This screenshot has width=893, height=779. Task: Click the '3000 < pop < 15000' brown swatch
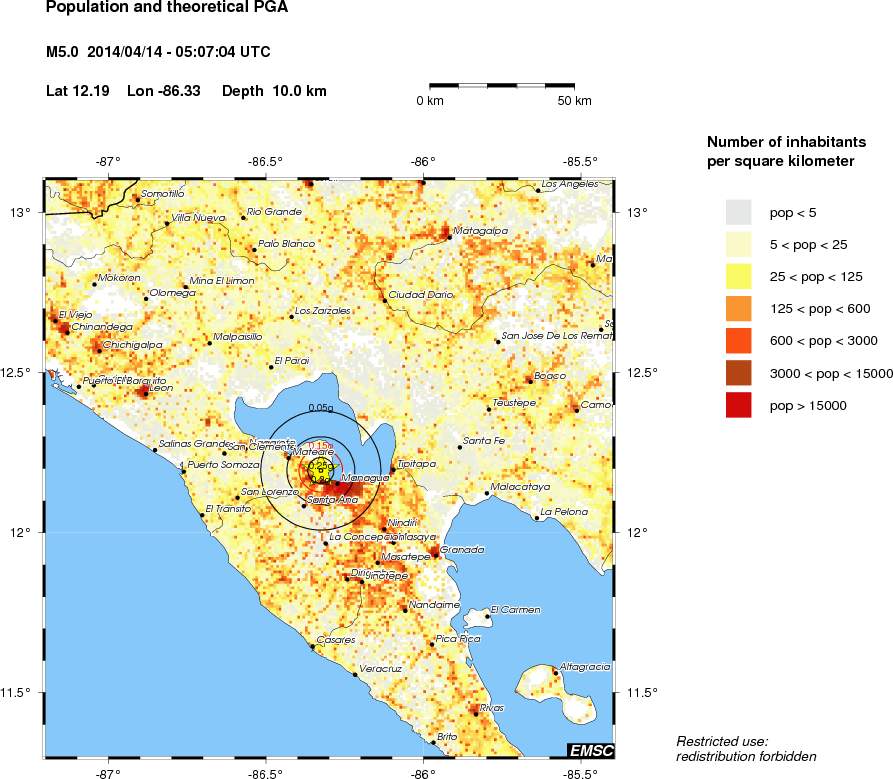739,373
